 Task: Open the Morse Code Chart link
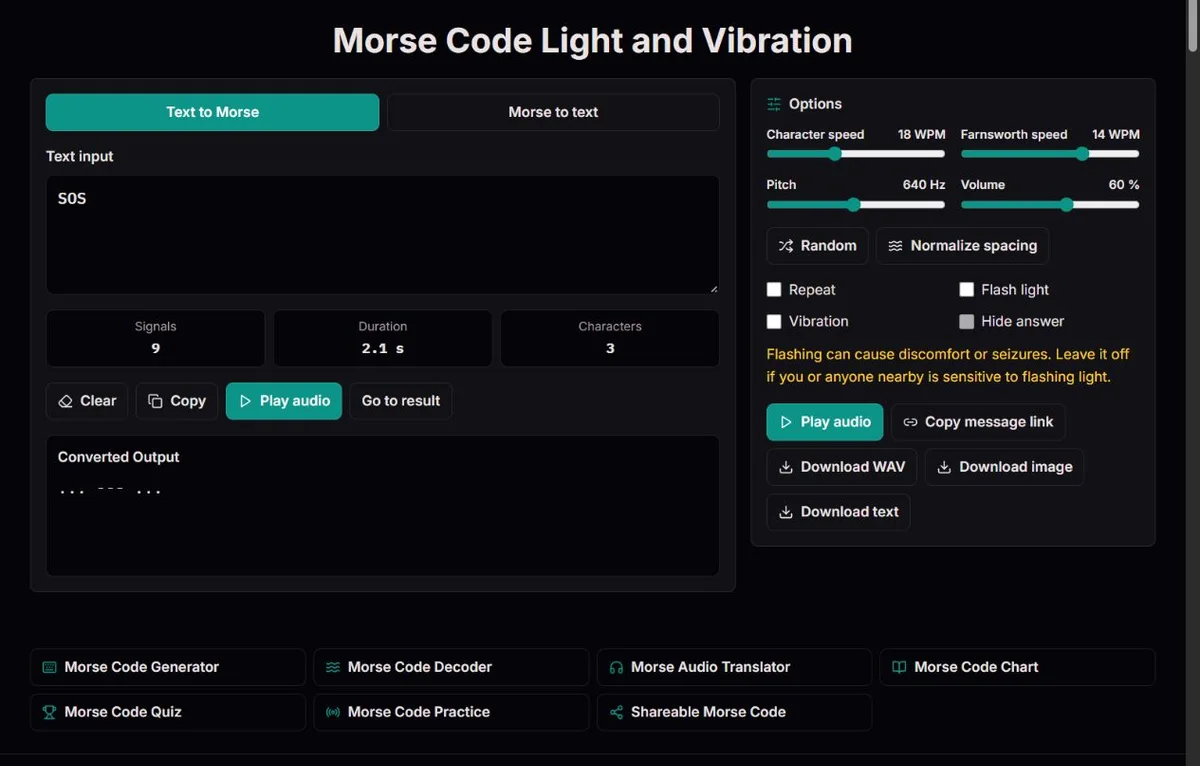point(1017,667)
